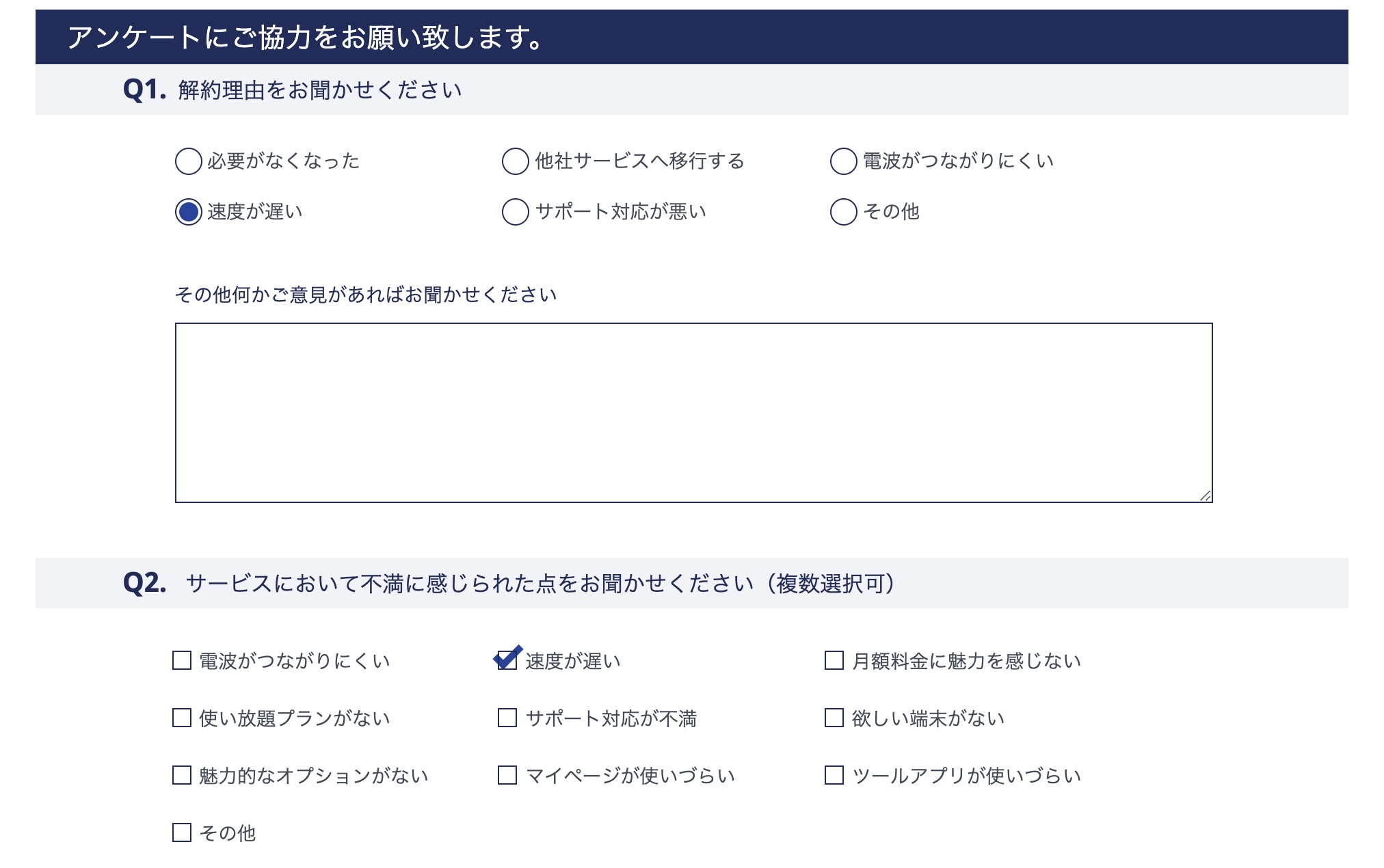This screenshot has height=868, width=1384.
Task: Check the マイページが使いづらい option
Action: (x=507, y=775)
